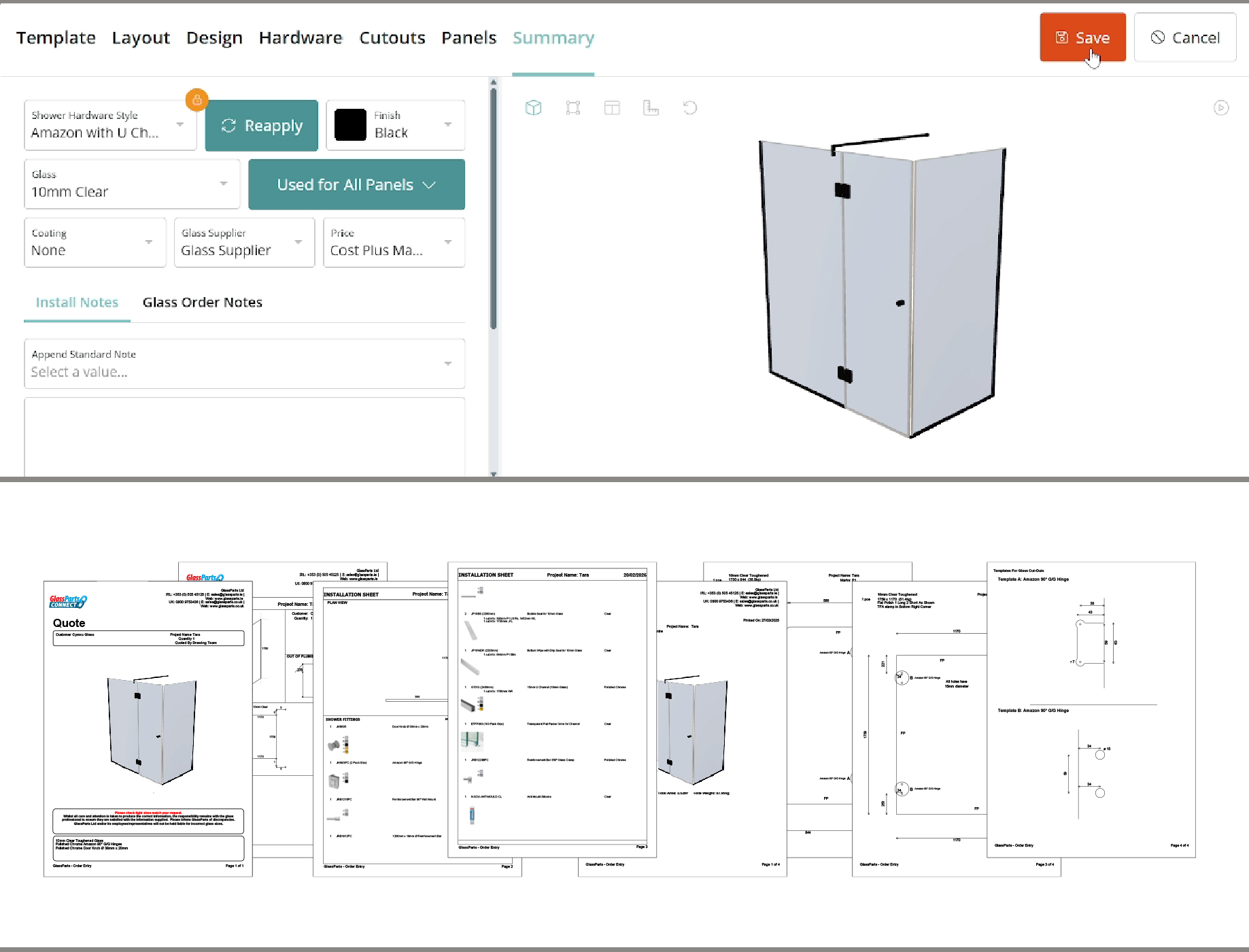Image resolution: width=1249 pixels, height=952 pixels.
Task: Switch to the Design tab
Action: 214,38
